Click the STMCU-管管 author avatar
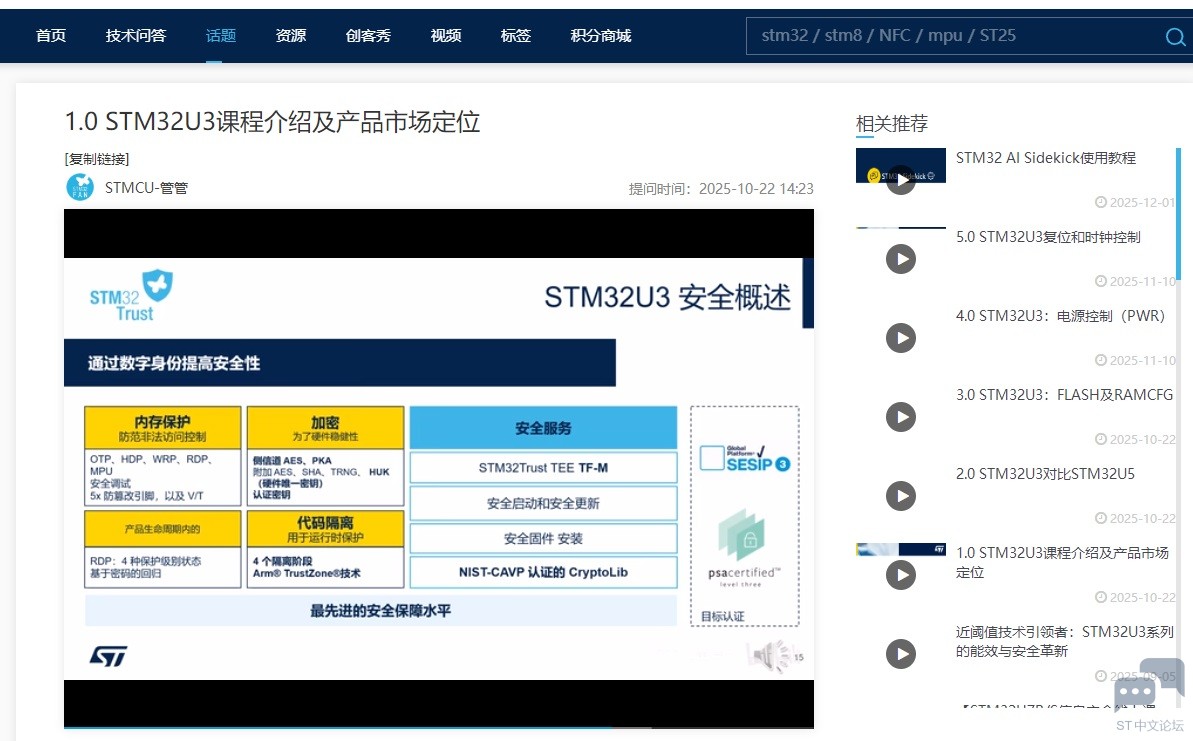The width and height of the screenshot is (1193, 741). [x=80, y=187]
